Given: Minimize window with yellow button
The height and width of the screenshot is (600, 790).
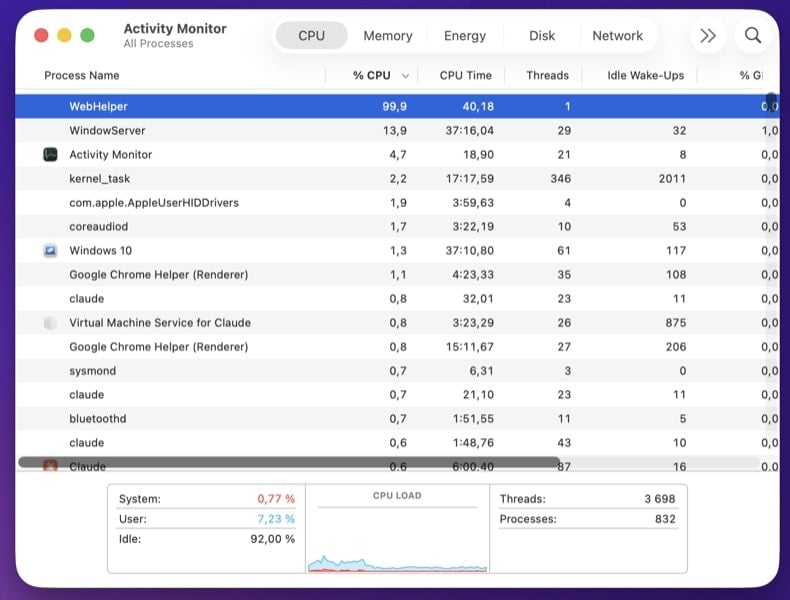Looking at the screenshot, I should [64, 35].
